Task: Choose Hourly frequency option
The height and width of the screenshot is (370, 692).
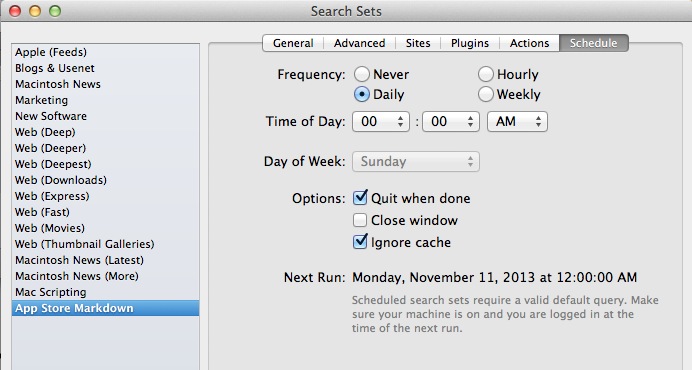Action: [x=485, y=74]
